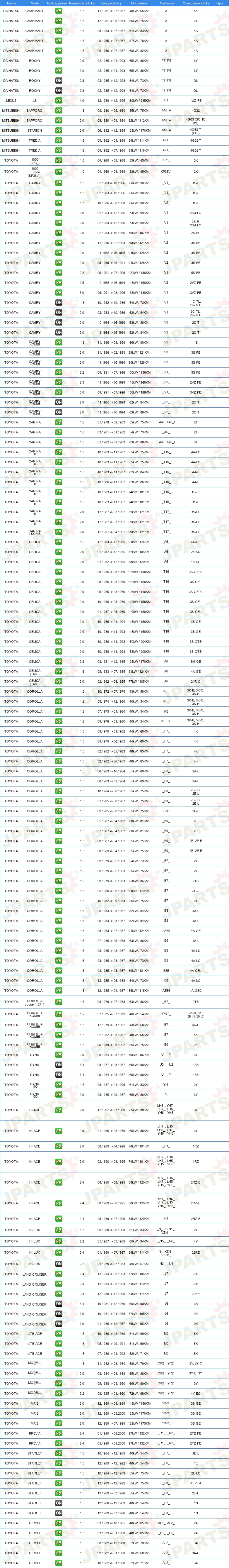Click the CARINA II KOMBI model cell

(x=35, y=532)
